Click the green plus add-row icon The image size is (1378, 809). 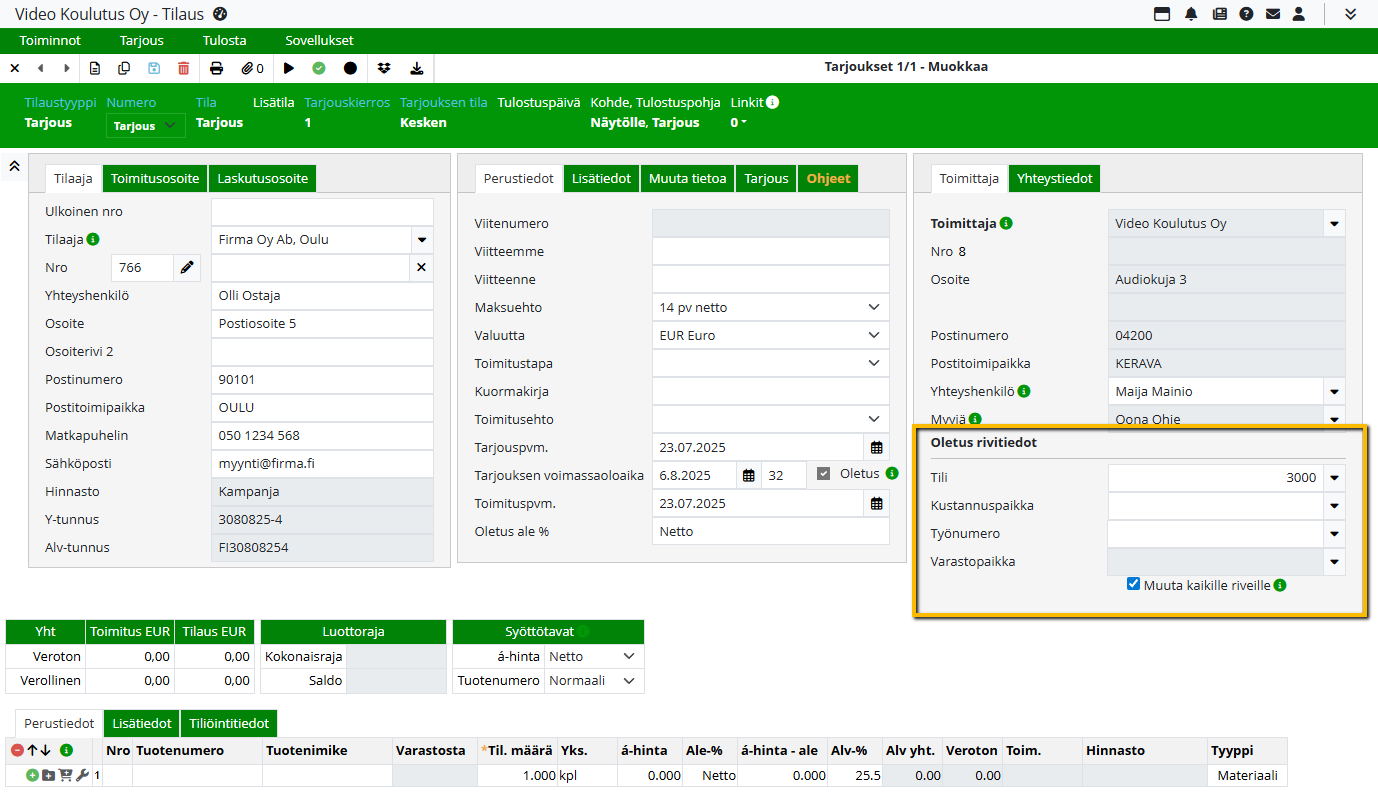tap(32, 775)
